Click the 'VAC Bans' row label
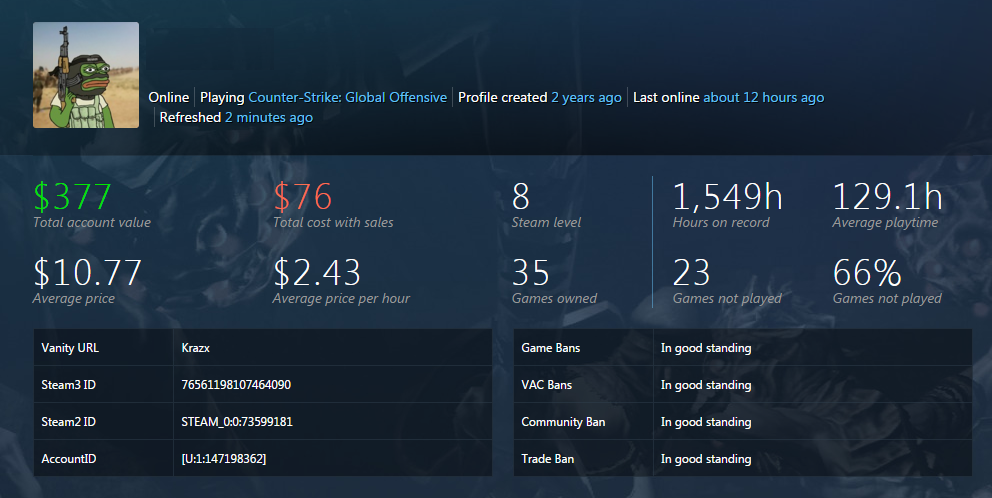992x498 pixels. pyautogui.click(x=547, y=385)
